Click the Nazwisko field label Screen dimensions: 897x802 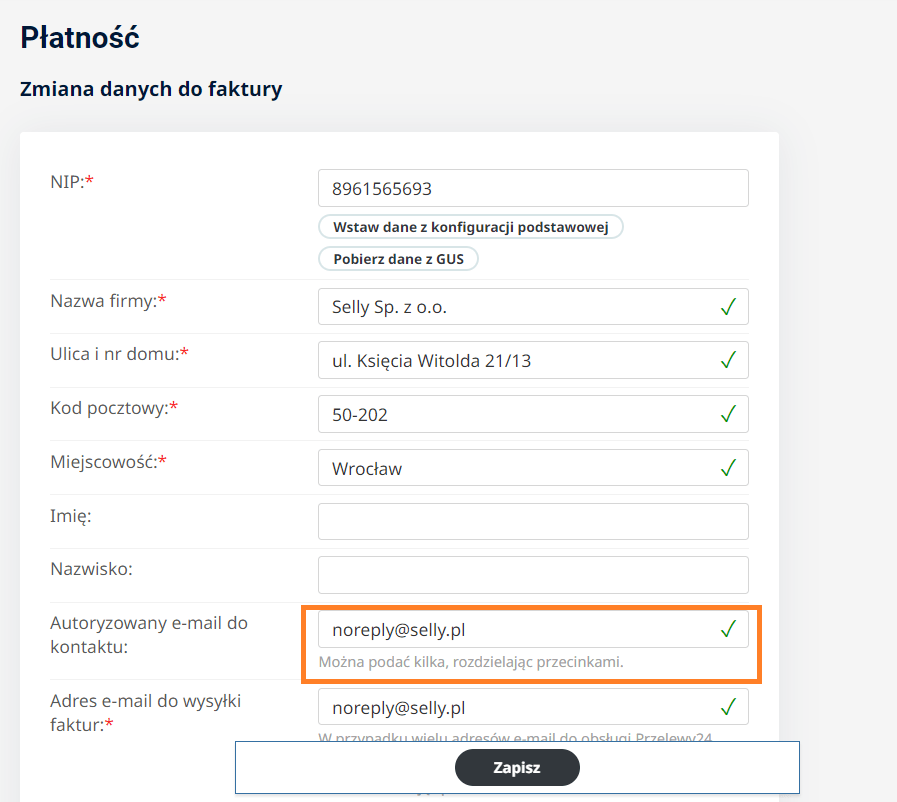[91, 569]
